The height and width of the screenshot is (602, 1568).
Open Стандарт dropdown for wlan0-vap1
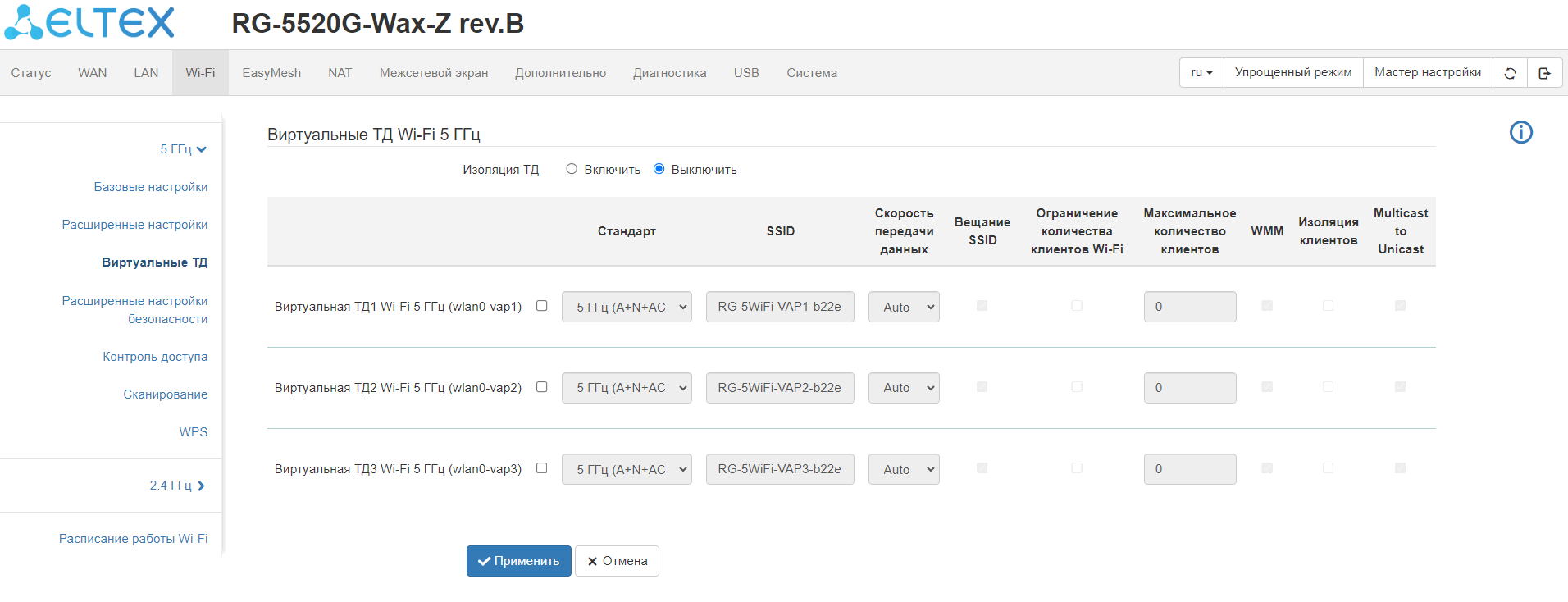[x=627, y=307]
